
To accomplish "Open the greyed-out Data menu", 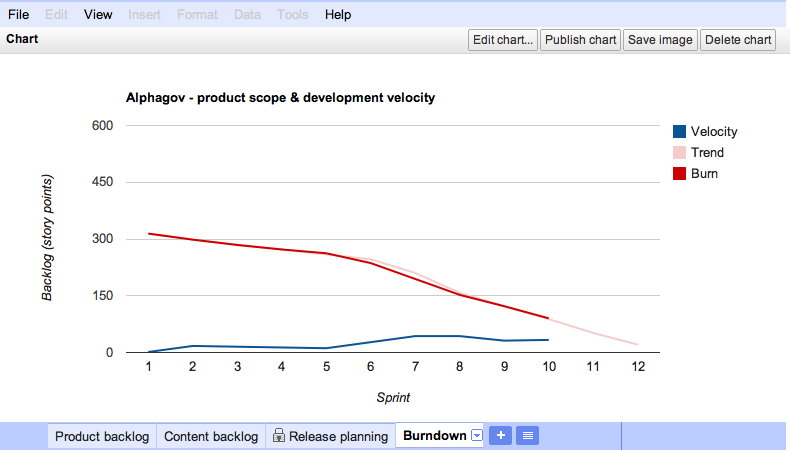I will (247, 15).
